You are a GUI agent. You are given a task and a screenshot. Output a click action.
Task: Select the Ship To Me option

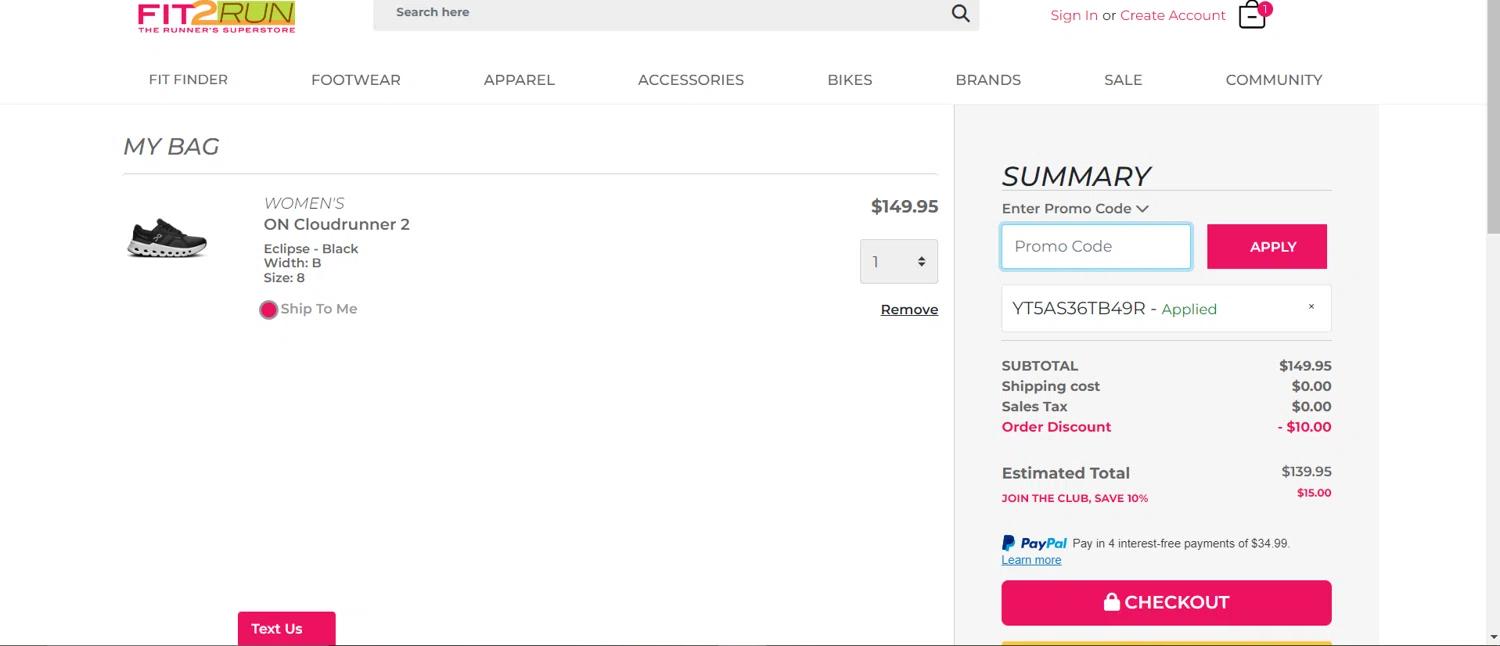click(268, 310)
